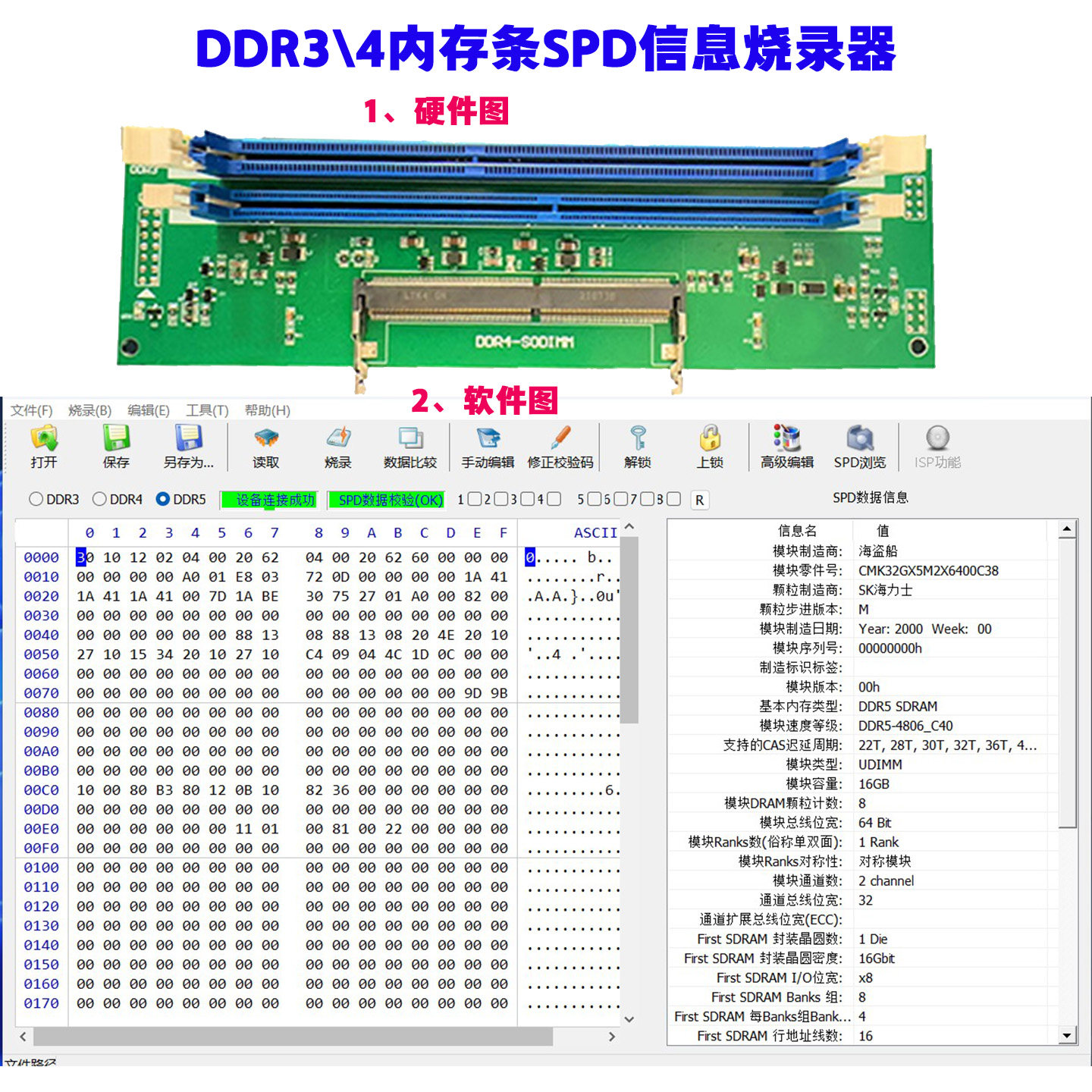Select the DDR3 radio button
Viewport: 1092px width, 1092px height.
36,499
